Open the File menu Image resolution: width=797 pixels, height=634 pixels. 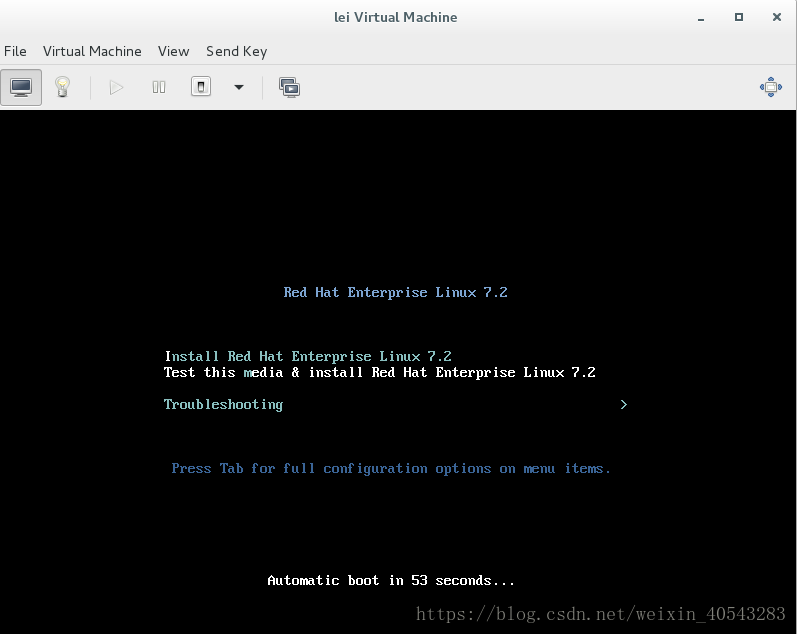tap(15, 51)
